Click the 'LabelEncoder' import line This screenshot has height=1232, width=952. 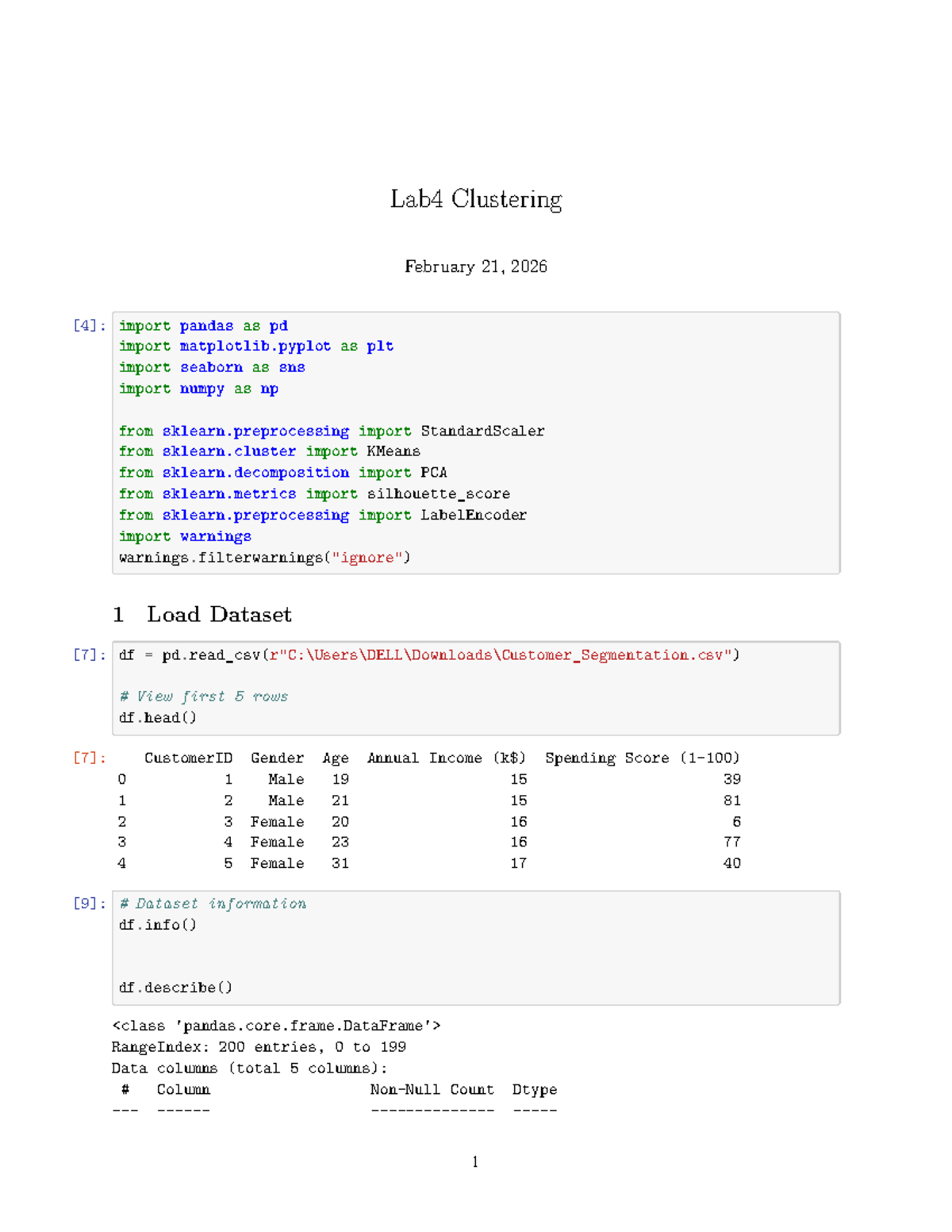(x=323, y=515)
